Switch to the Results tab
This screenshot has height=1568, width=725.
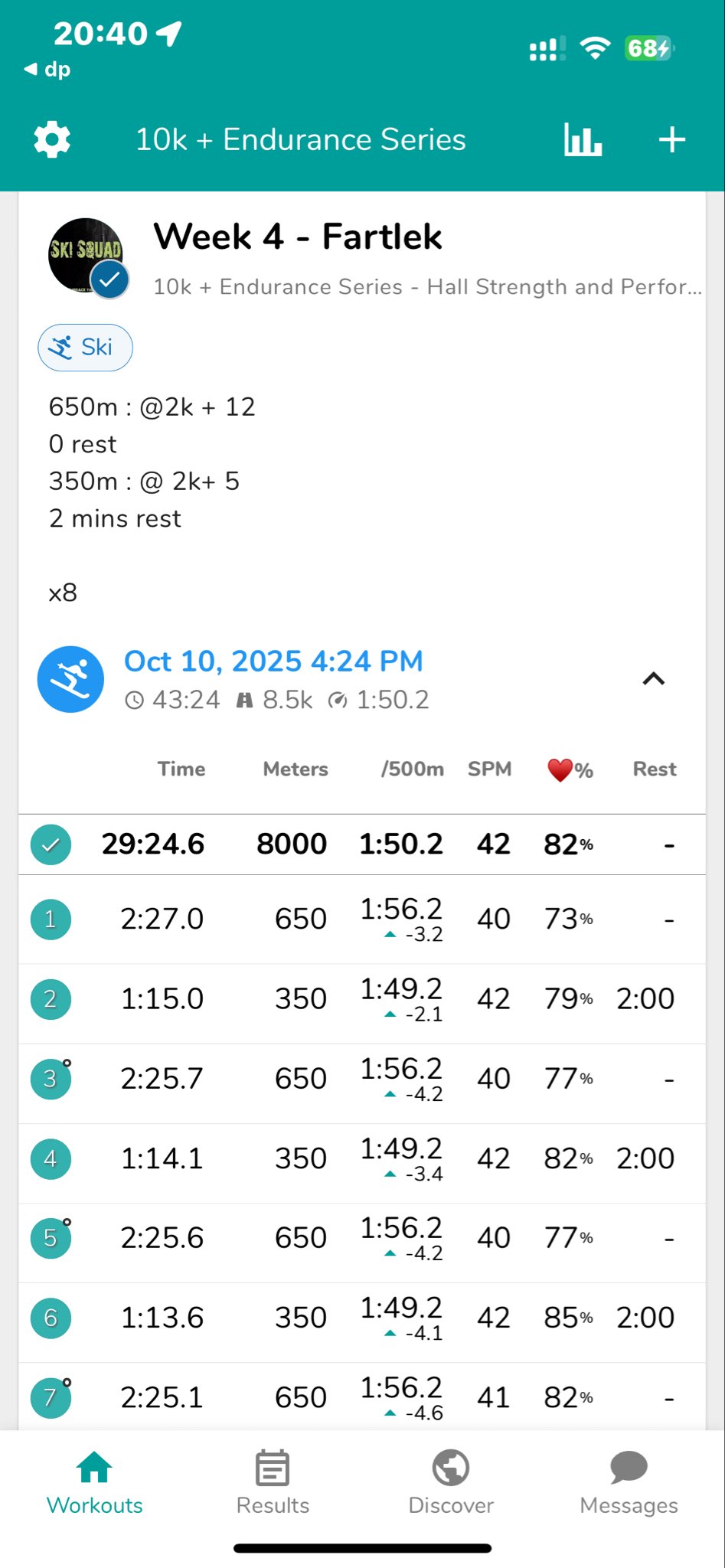pos(273,1484)
